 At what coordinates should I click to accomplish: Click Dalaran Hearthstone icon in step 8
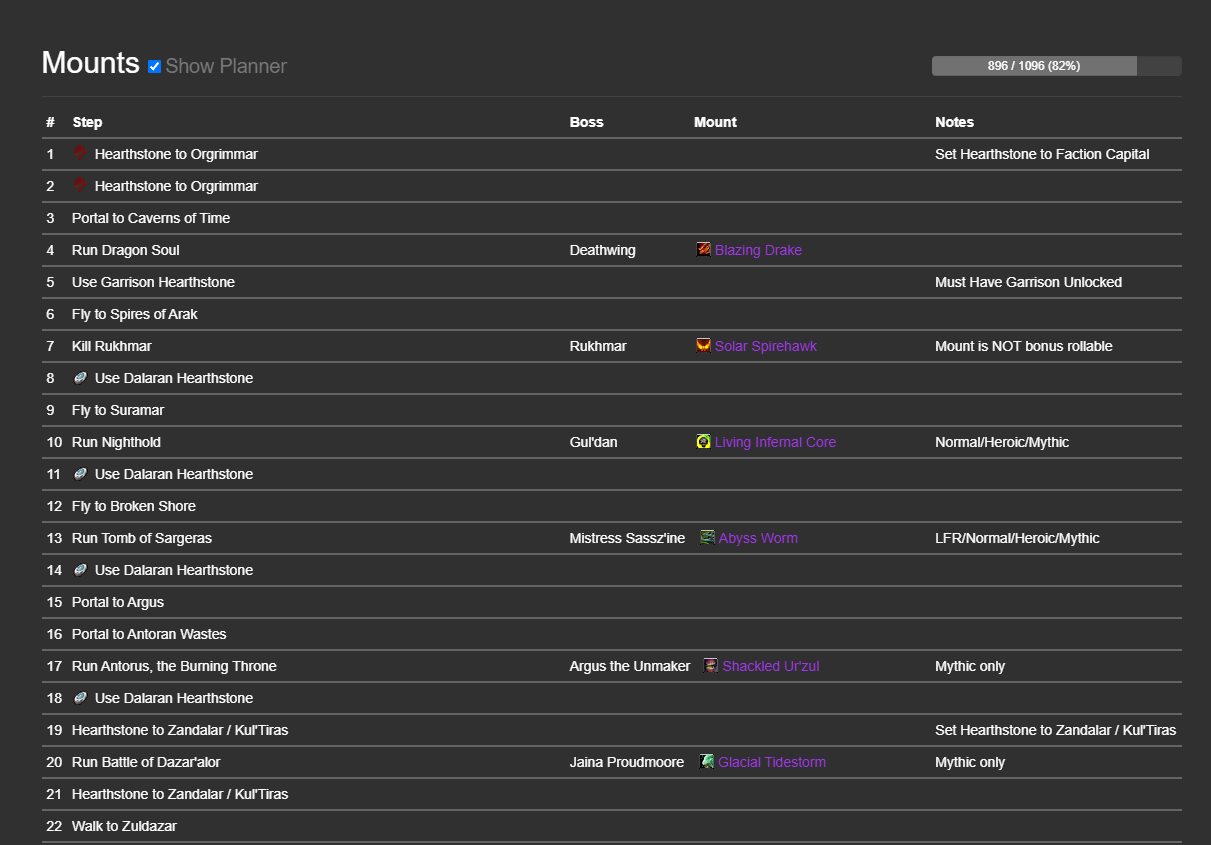pyautogui.click(x=80, y=378)
